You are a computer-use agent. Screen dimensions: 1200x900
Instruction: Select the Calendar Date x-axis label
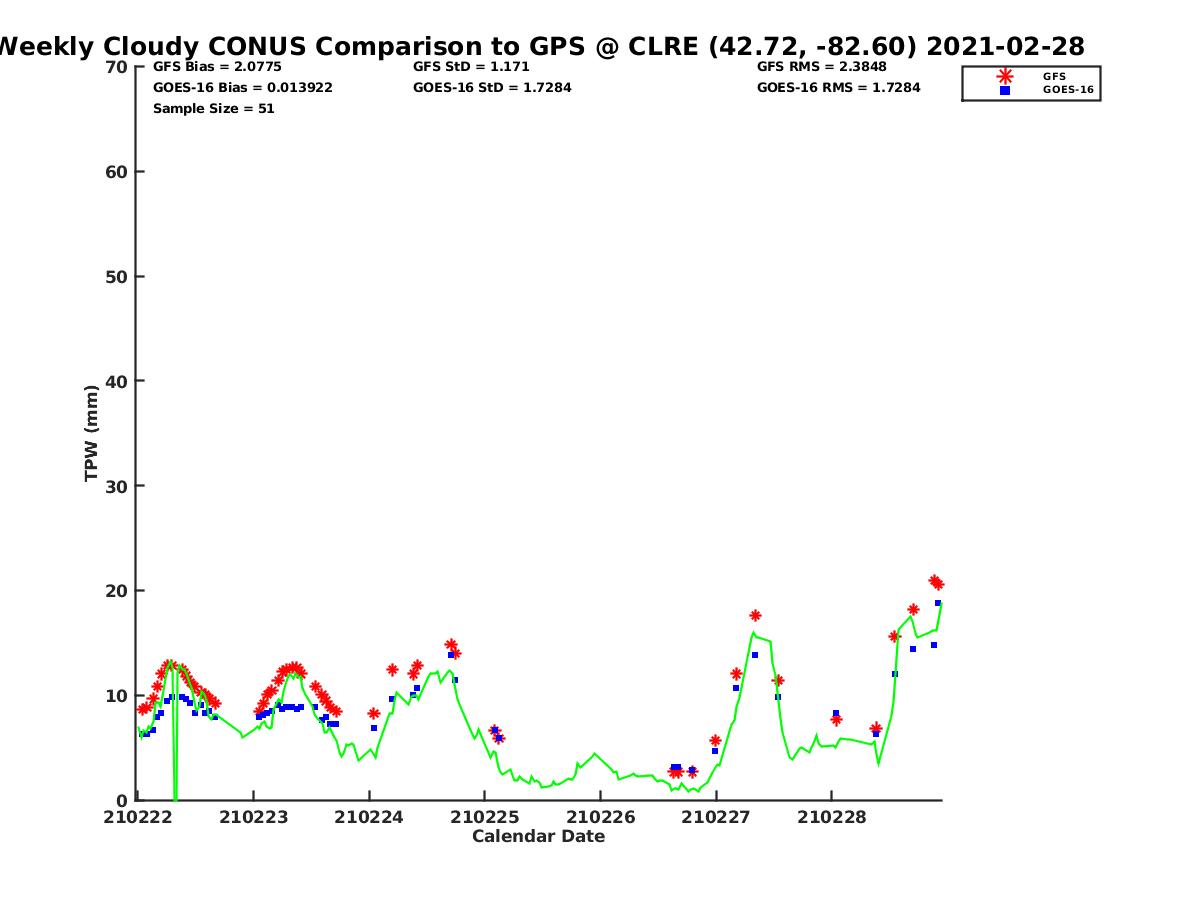tap(538, 836)
